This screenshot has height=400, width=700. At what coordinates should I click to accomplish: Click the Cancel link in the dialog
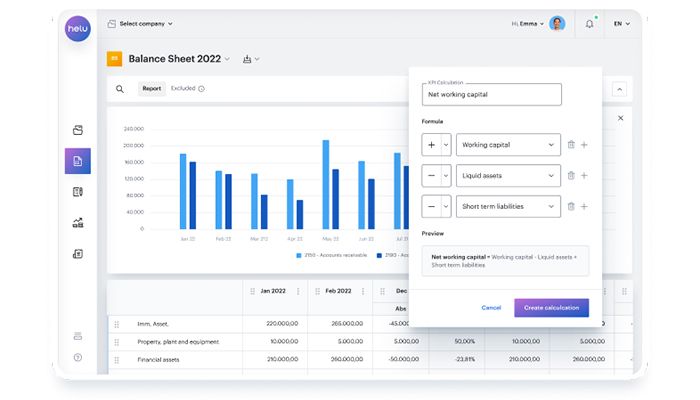tap(491, 307)
